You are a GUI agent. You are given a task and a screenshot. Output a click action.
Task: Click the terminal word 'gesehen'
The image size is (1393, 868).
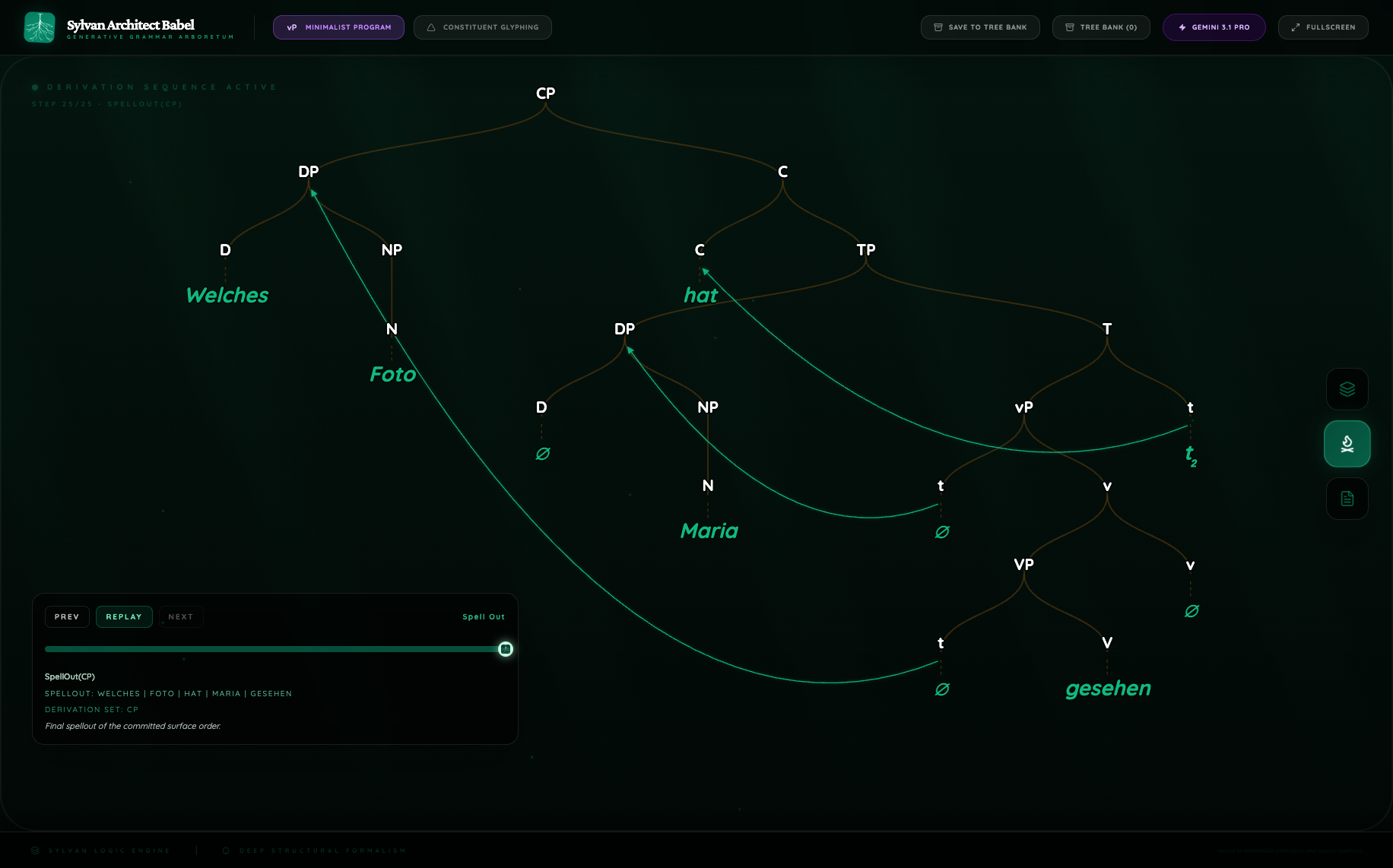1108,689
